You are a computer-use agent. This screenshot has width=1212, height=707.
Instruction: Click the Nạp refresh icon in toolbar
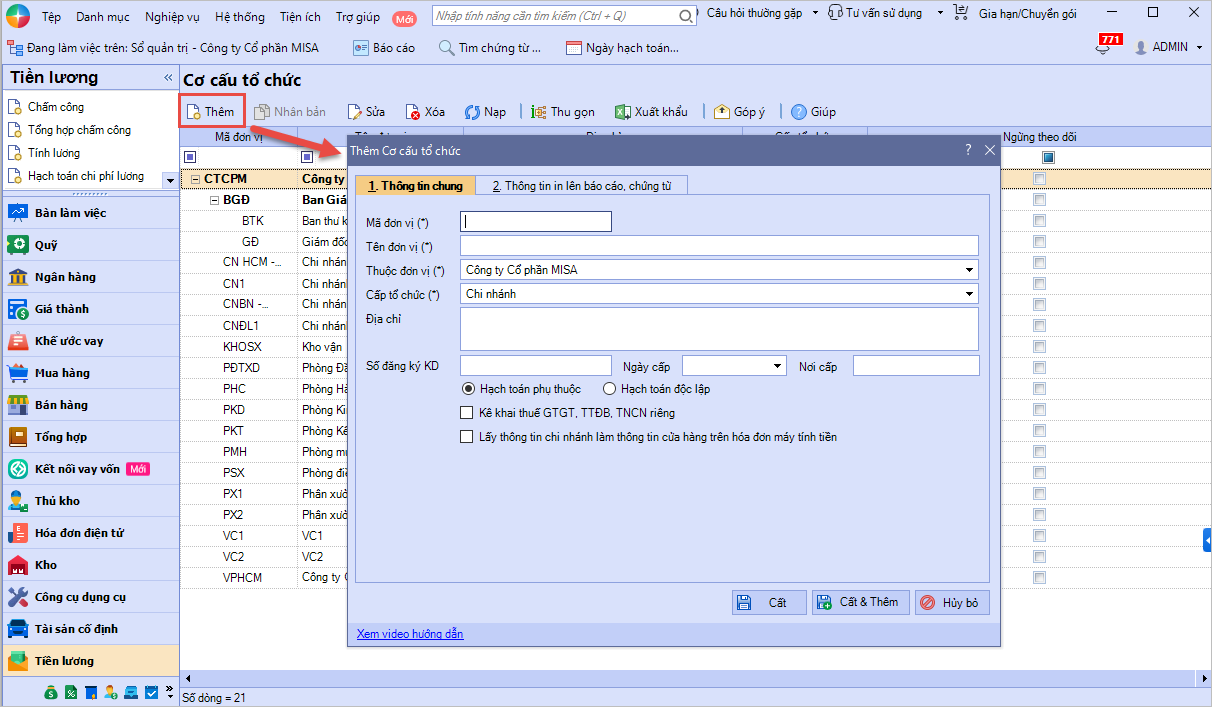pos(473,112)
